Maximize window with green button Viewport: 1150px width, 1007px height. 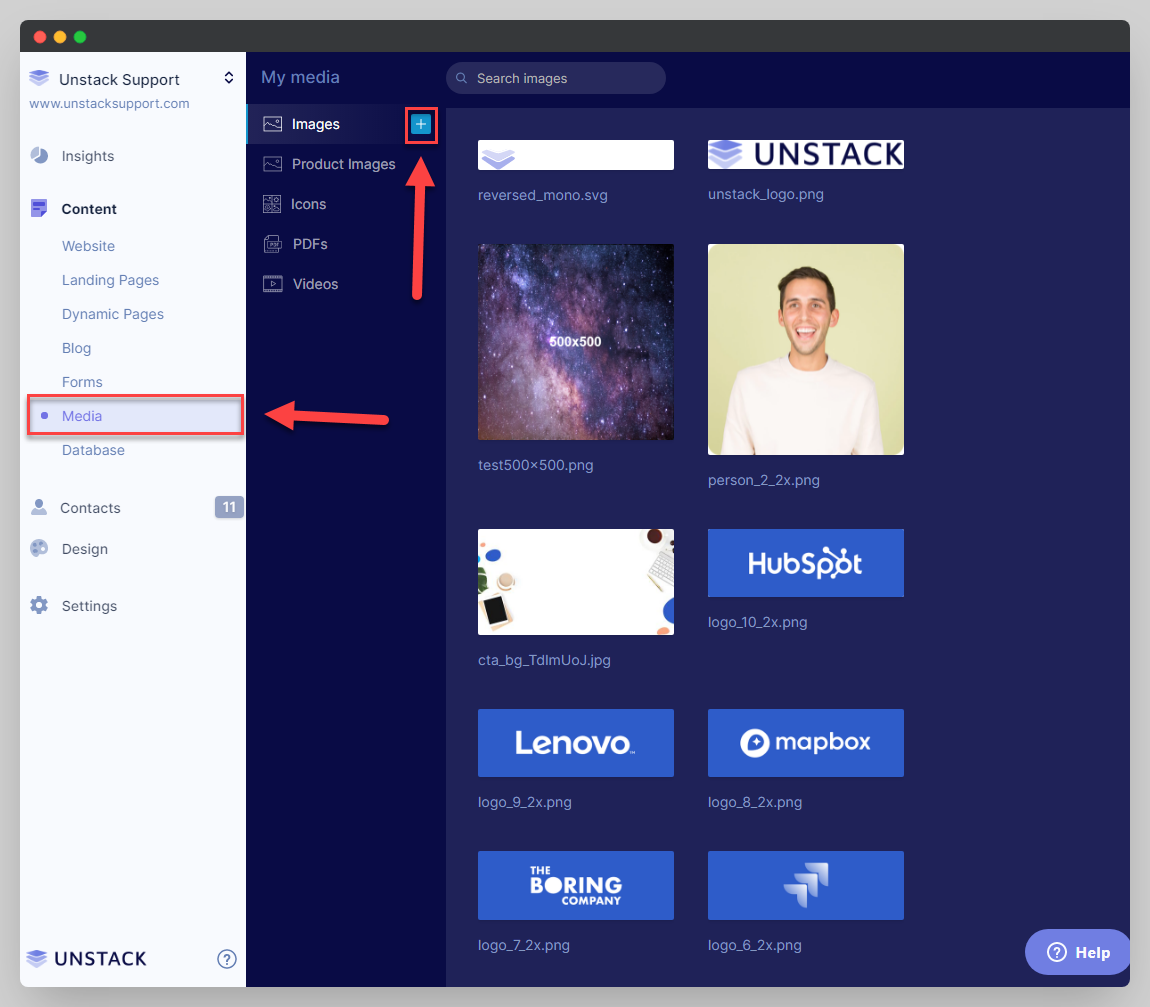80,37
